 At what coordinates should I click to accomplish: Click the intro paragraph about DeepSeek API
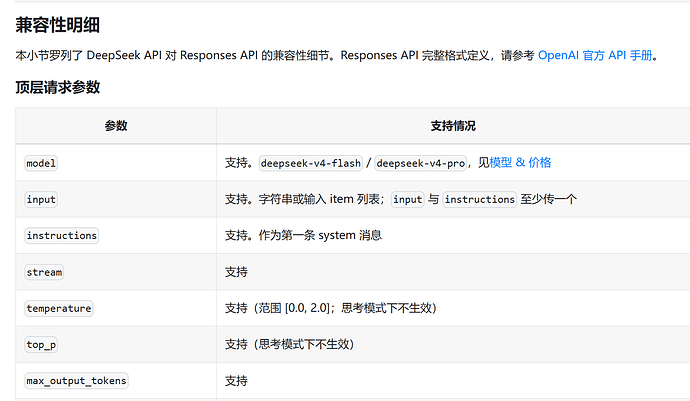pyautogui.click(x=337, y=55)
